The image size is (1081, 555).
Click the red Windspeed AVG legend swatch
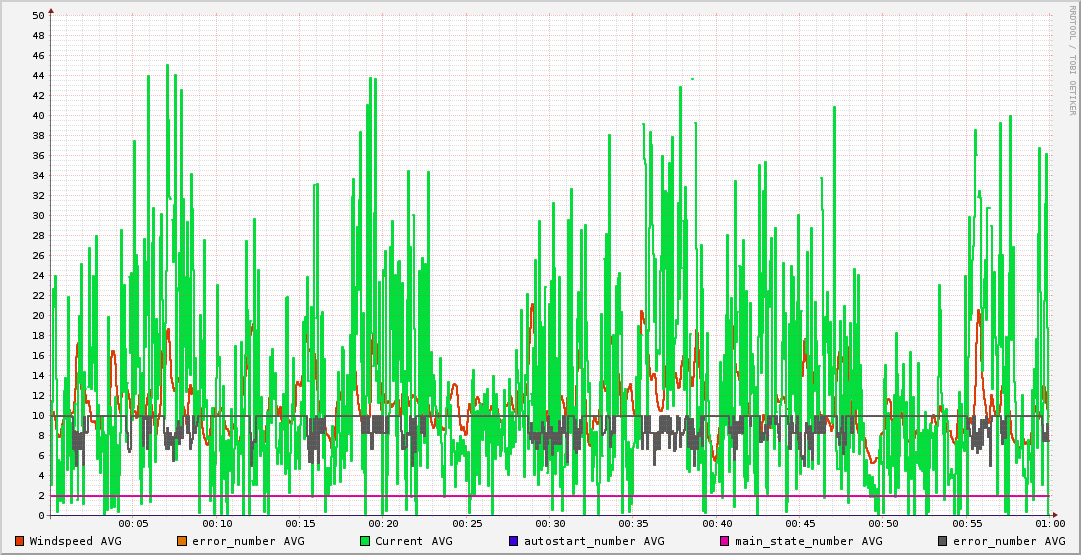(x=19, y=541)
